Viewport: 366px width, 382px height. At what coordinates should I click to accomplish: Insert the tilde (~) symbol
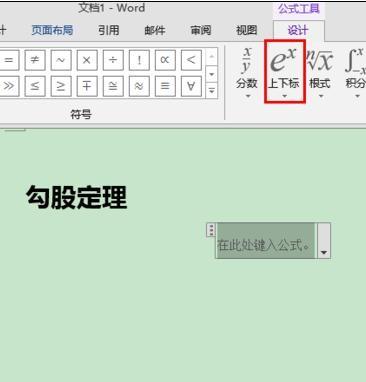(x=61, y=60)
